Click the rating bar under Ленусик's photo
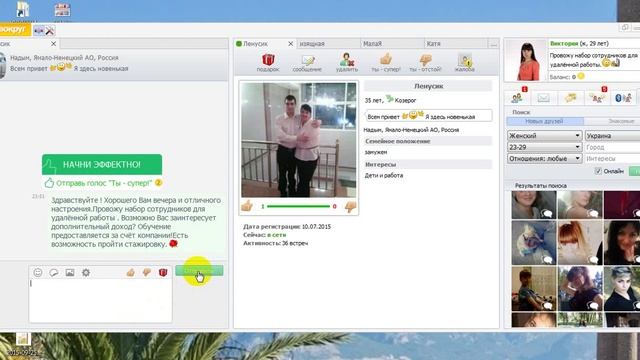This screenshot has width=640, height=360. click(x=298, y=207)
